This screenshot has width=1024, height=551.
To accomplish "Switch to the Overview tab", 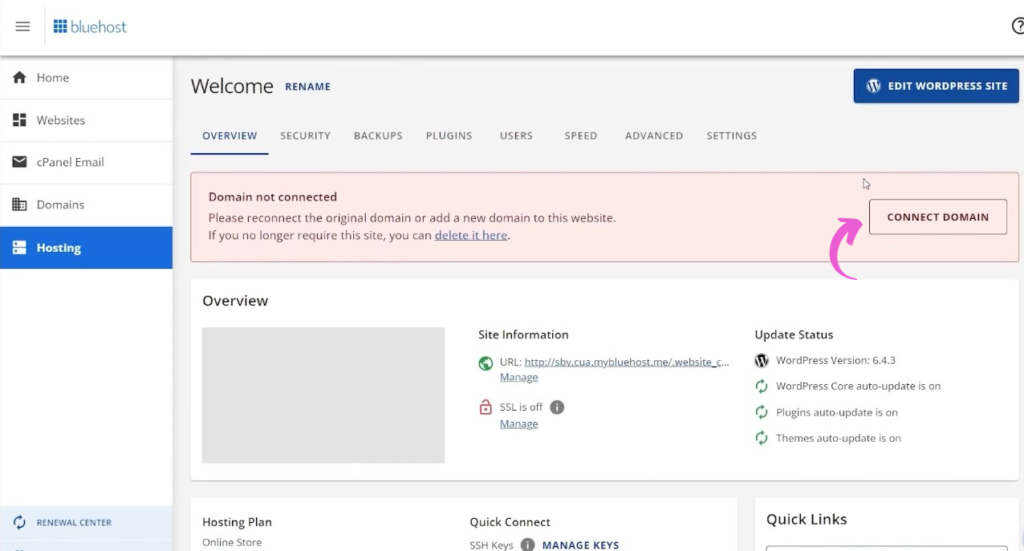I will click(229, 136).
